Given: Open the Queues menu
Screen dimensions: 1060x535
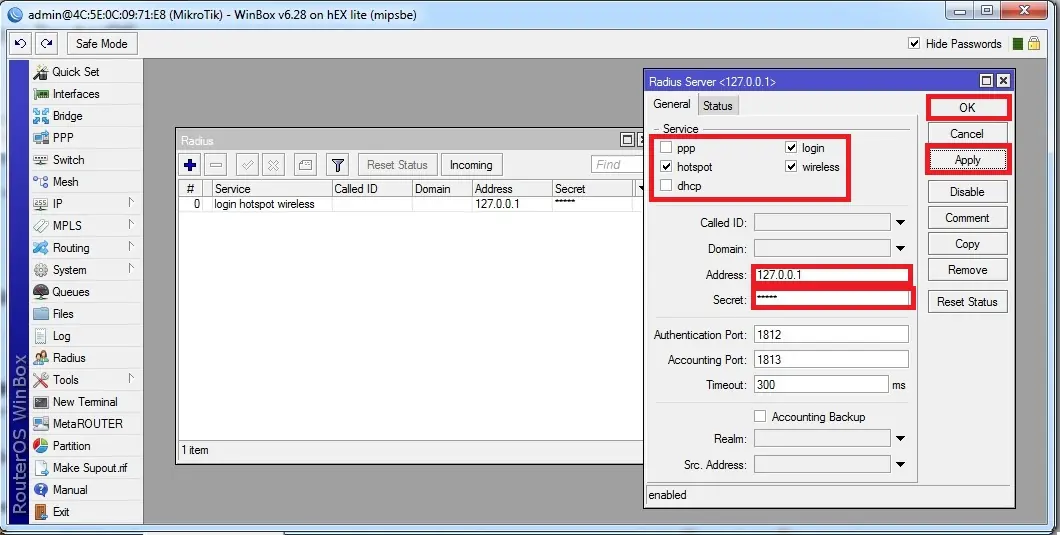Looking at the screenshot, I should tap(70, 292).
